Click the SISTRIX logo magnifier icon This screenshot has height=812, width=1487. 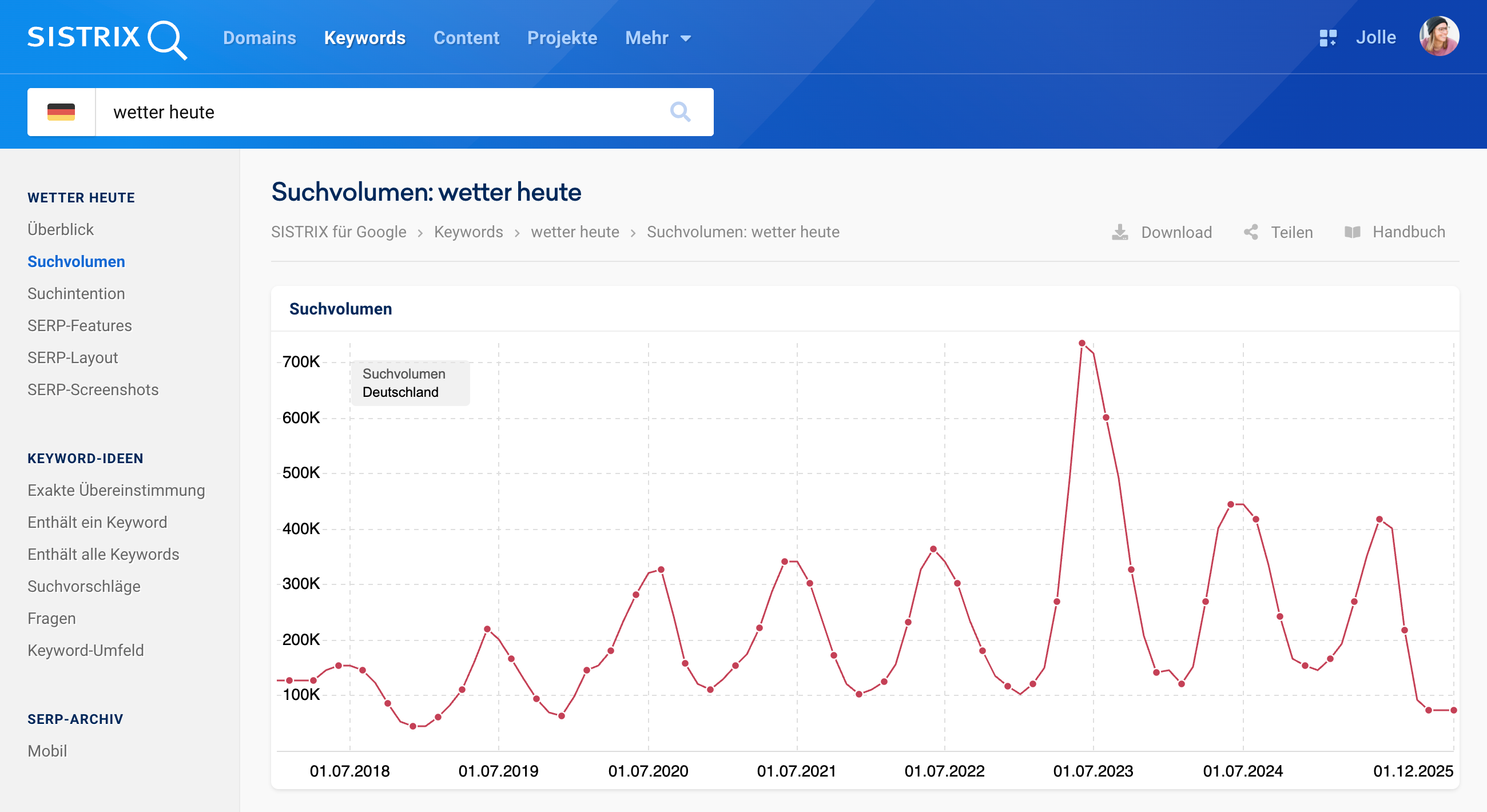(x=166, y=39)
